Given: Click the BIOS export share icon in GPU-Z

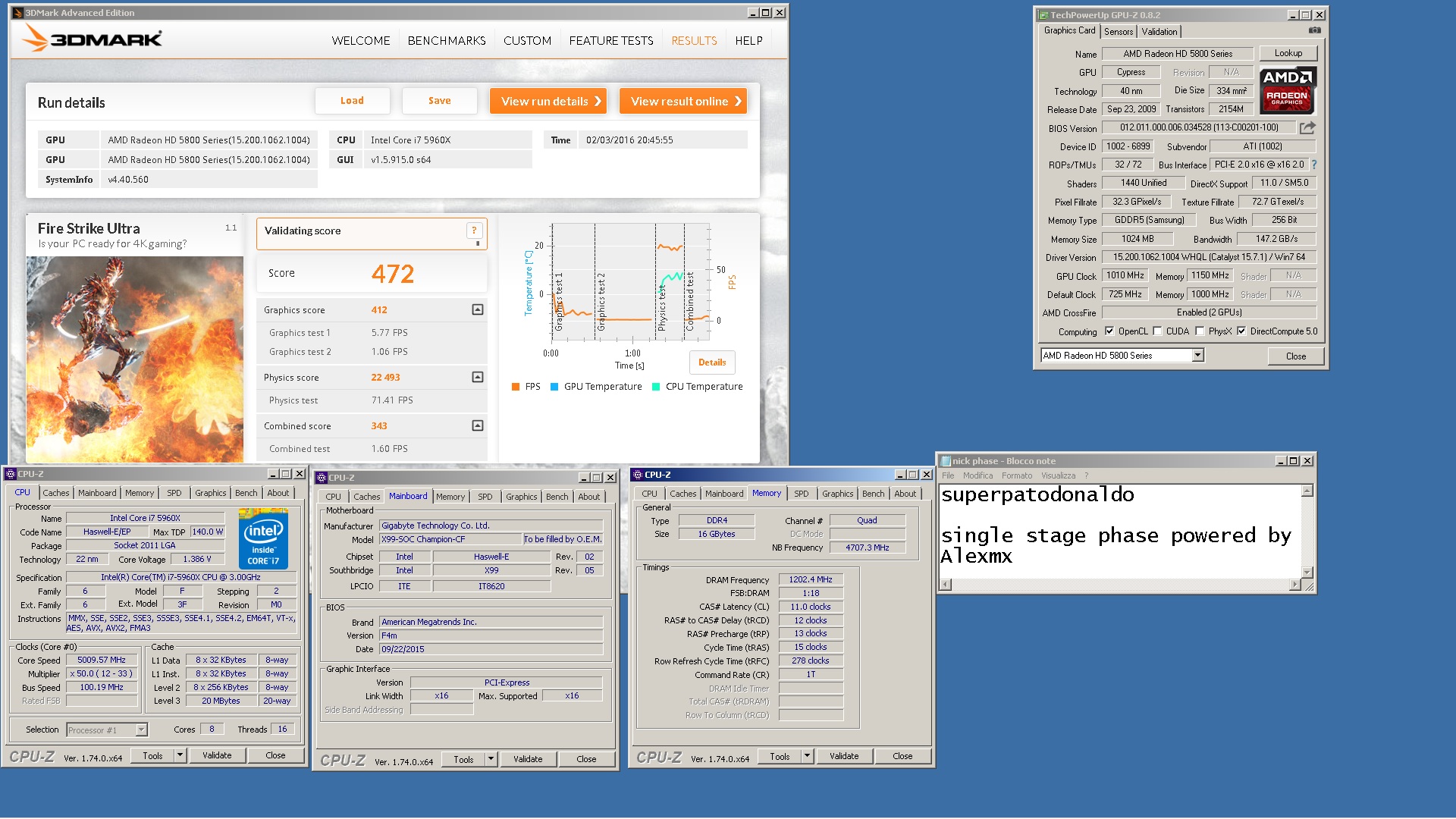Looking at the screenshot, I should [1307, 127].
